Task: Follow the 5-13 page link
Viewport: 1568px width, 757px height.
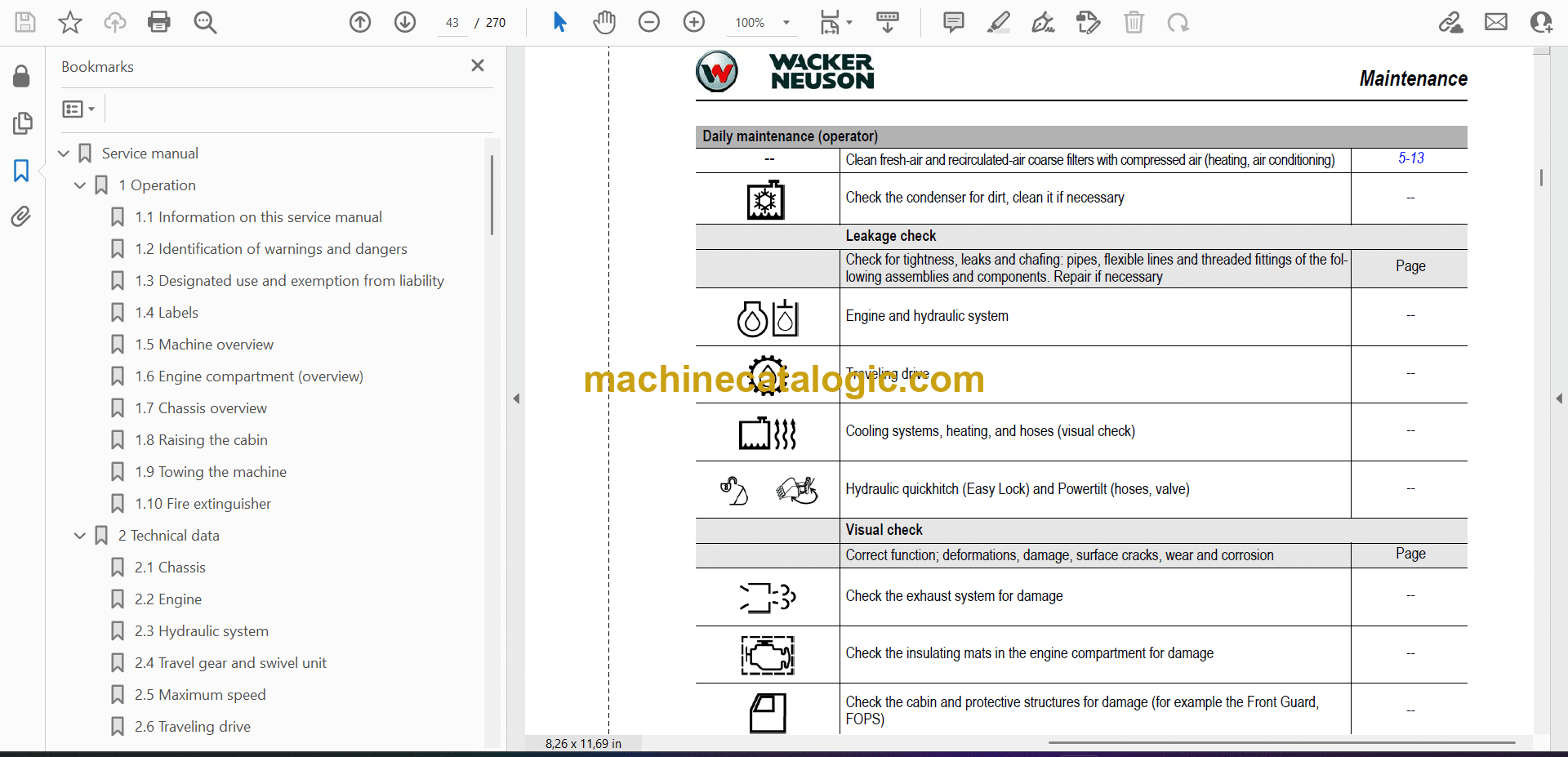Action: pos(1410,158)
